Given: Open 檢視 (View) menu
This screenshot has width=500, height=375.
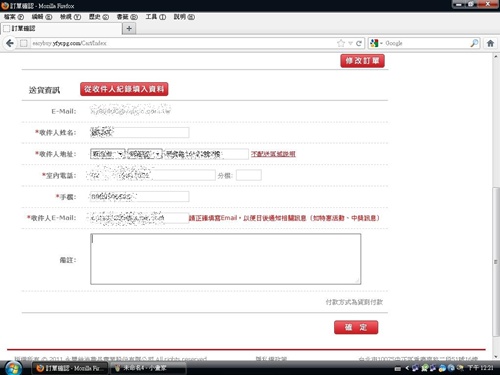Looking at the screenshot, I should 70,17.
